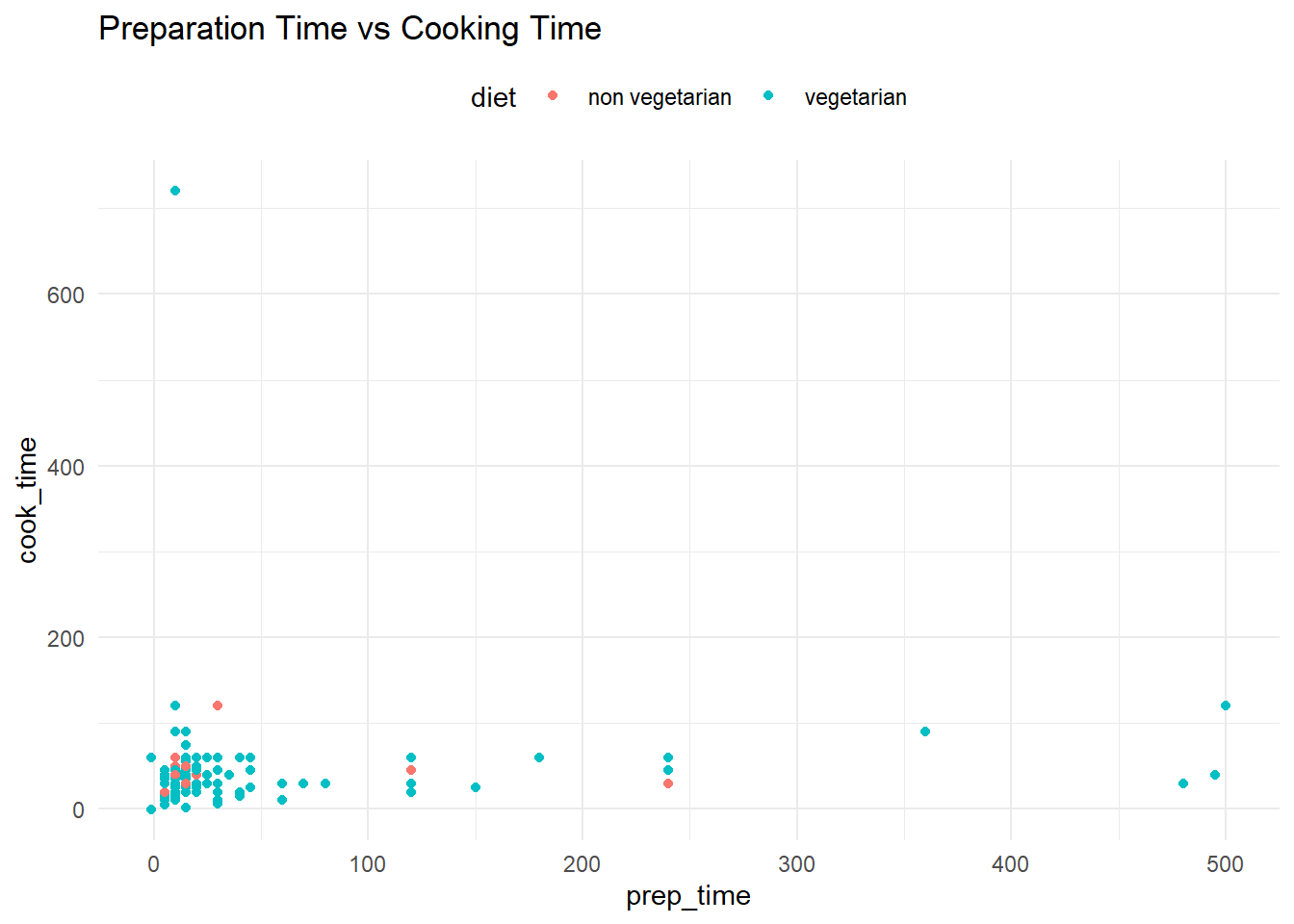
Task: Click the chart title 'Preparation Time vs Cooking Time'
Action: click(349, 29)
